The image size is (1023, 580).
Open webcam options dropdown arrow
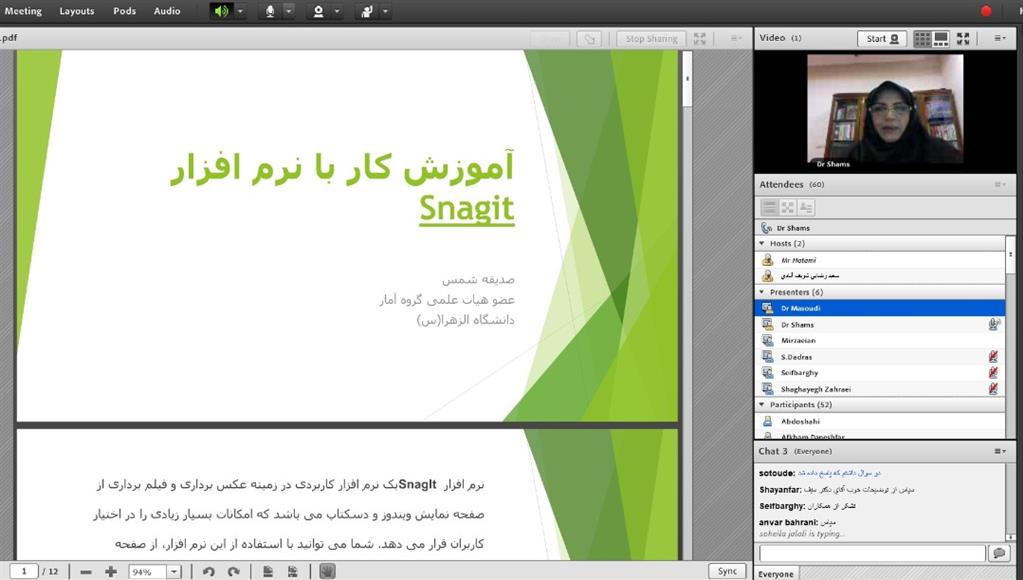pos(337,11)
